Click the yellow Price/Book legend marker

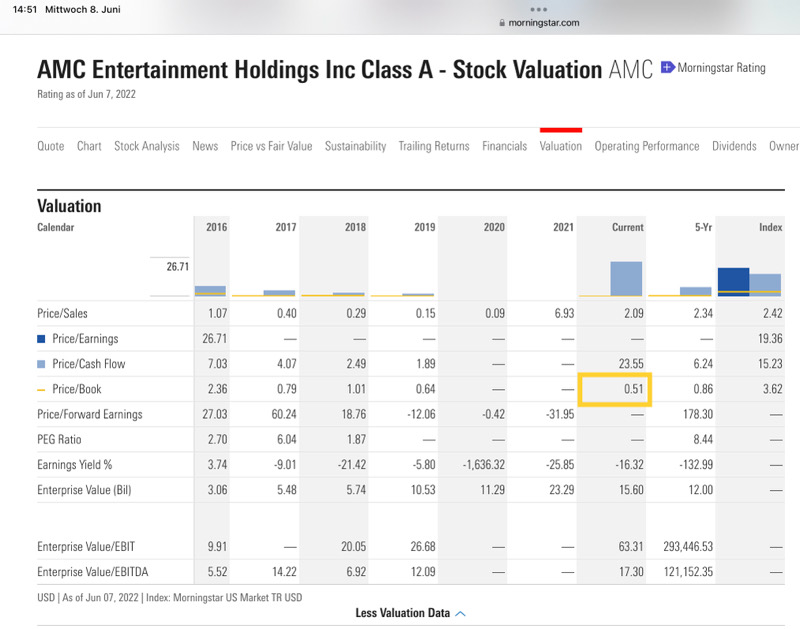[42, 387]
